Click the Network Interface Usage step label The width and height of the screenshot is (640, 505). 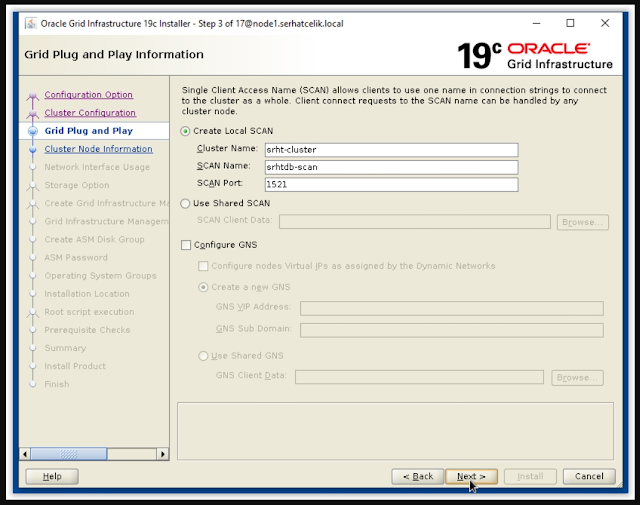click(97, 167)
